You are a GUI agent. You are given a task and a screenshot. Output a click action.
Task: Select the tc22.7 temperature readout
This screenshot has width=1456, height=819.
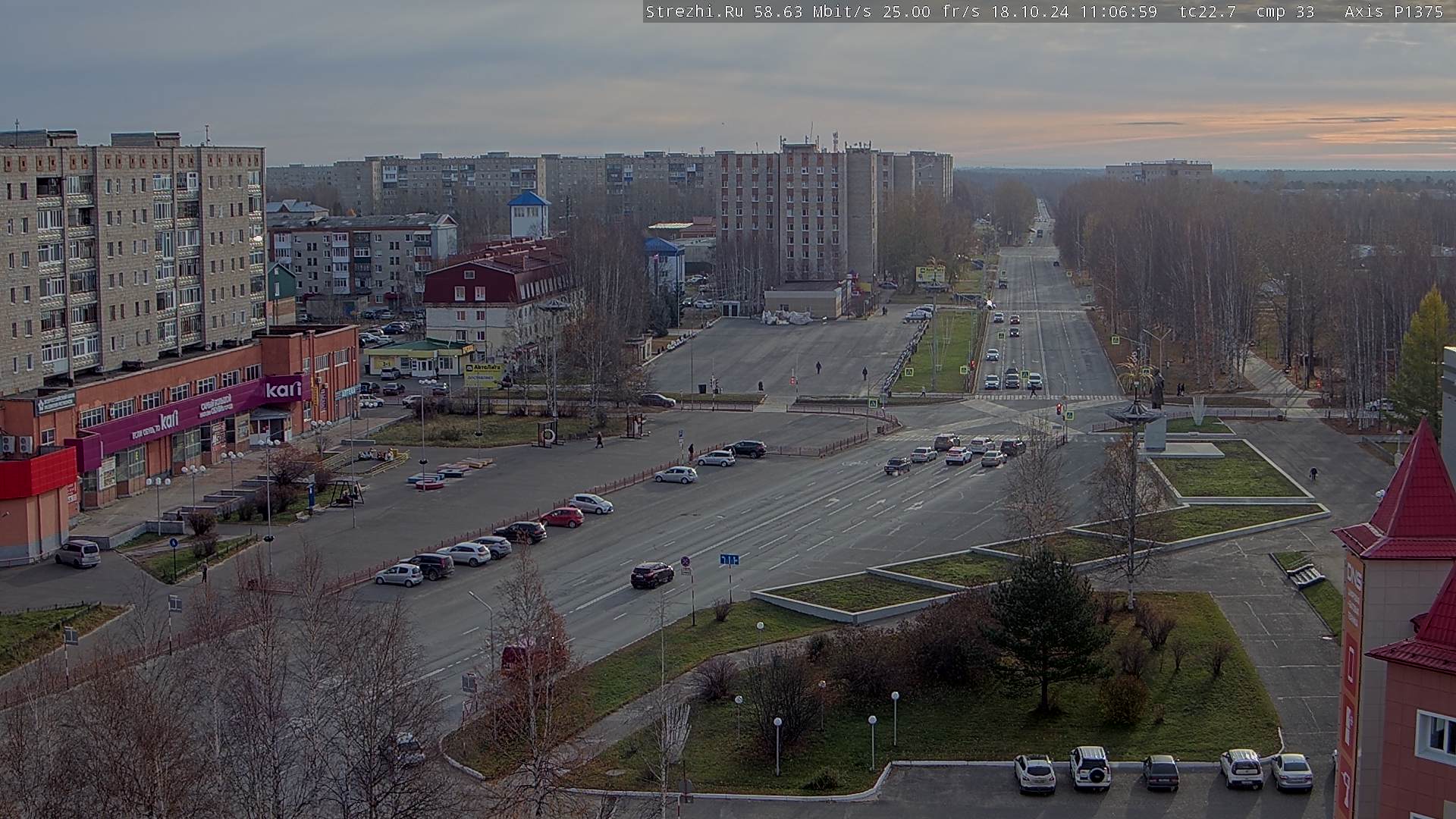[x=1207, y=11]
